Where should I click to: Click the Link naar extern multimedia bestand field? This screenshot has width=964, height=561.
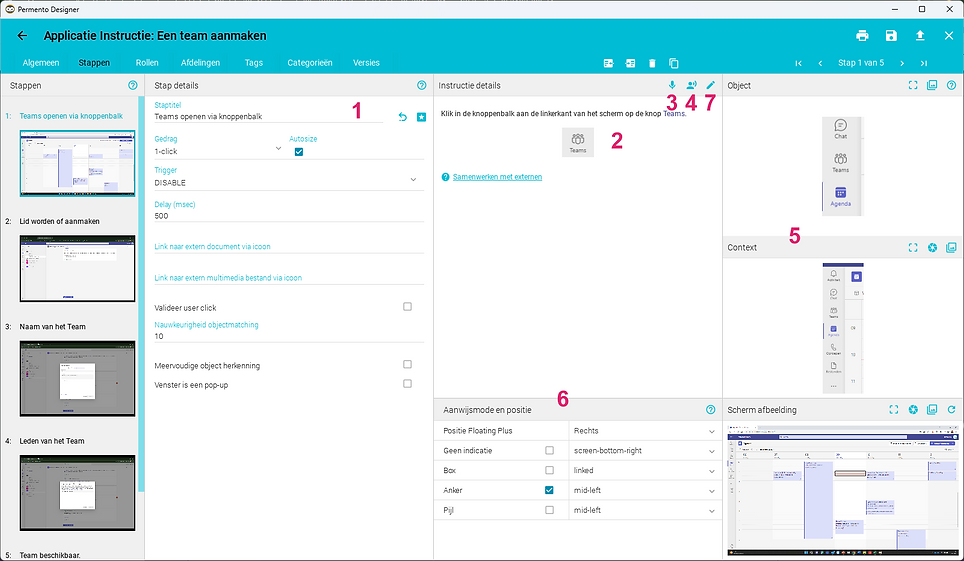click(289, 278)
